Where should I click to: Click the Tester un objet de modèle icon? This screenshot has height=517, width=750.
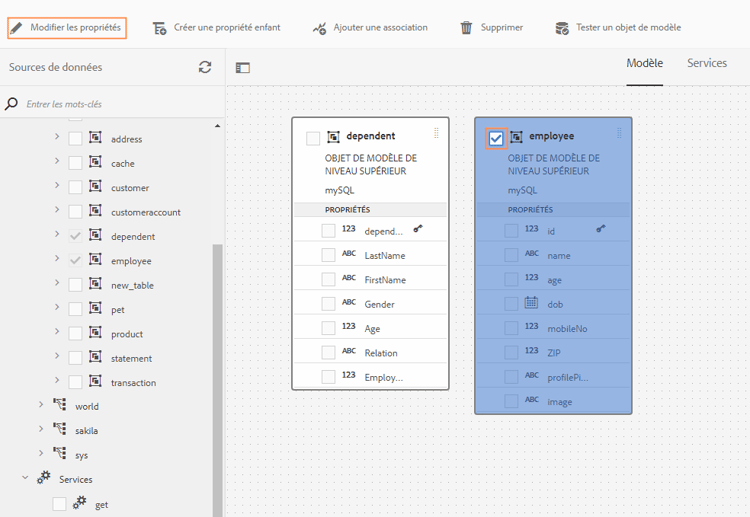tap(562, 28)
